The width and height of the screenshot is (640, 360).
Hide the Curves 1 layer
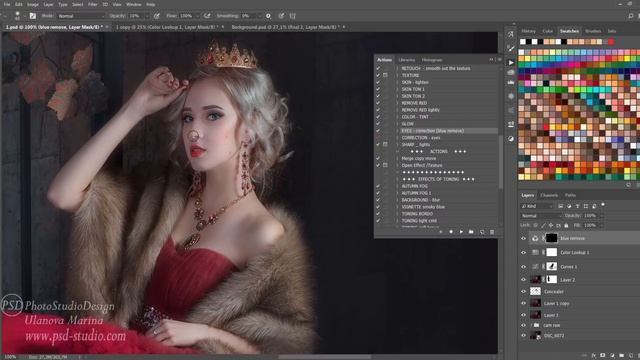pos(524,267)
